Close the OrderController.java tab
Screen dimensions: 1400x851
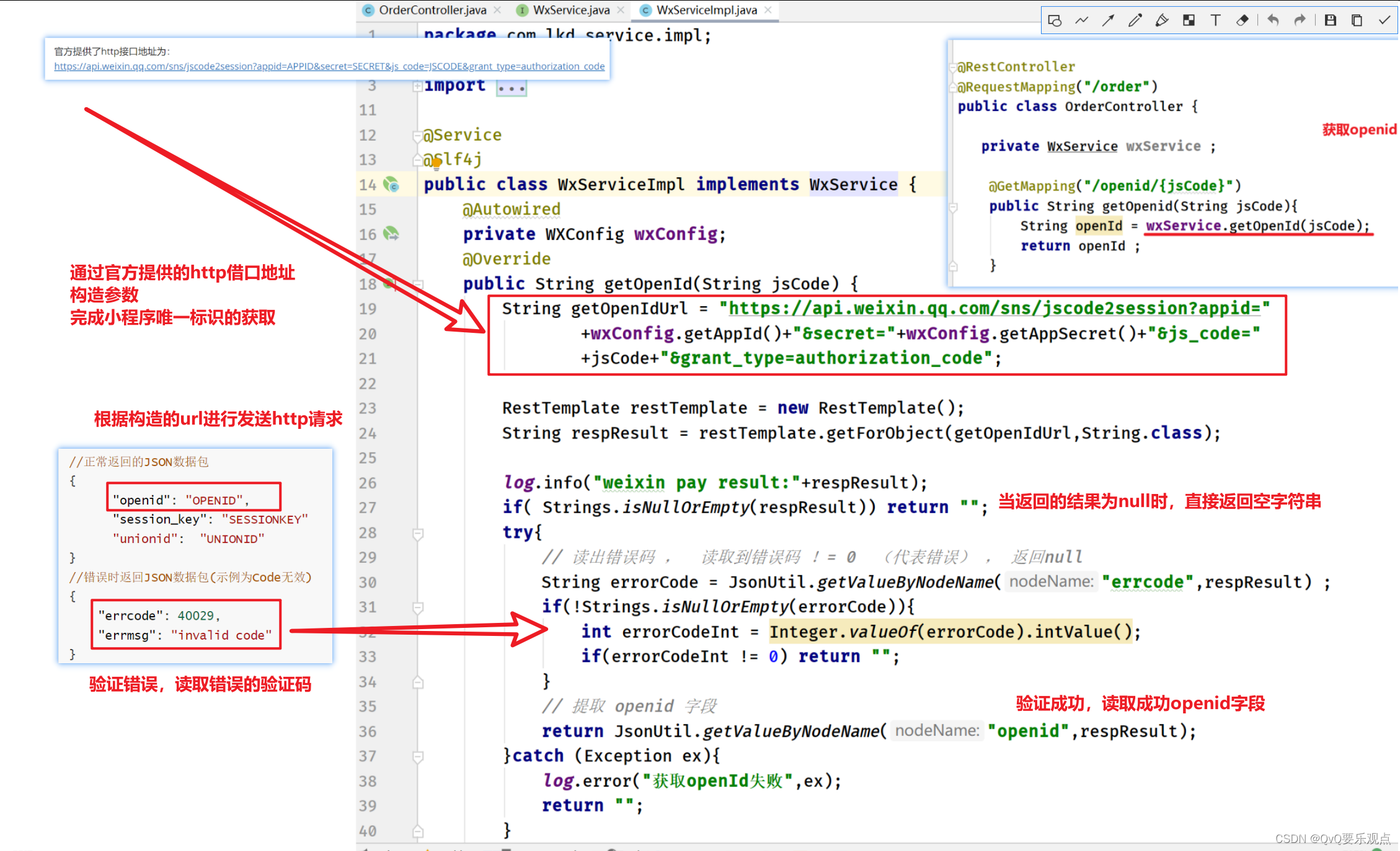(497, 10)
